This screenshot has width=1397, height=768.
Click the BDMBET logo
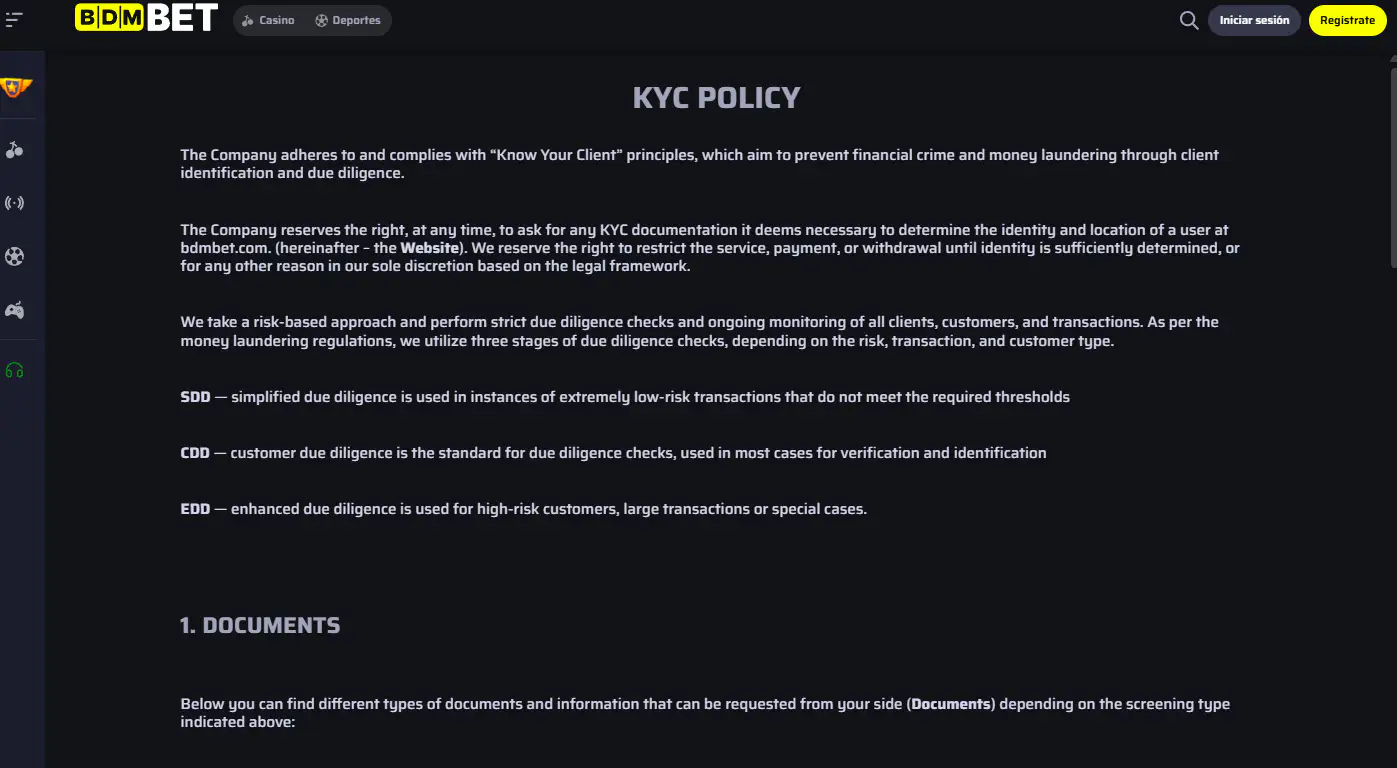coord(146,17)
